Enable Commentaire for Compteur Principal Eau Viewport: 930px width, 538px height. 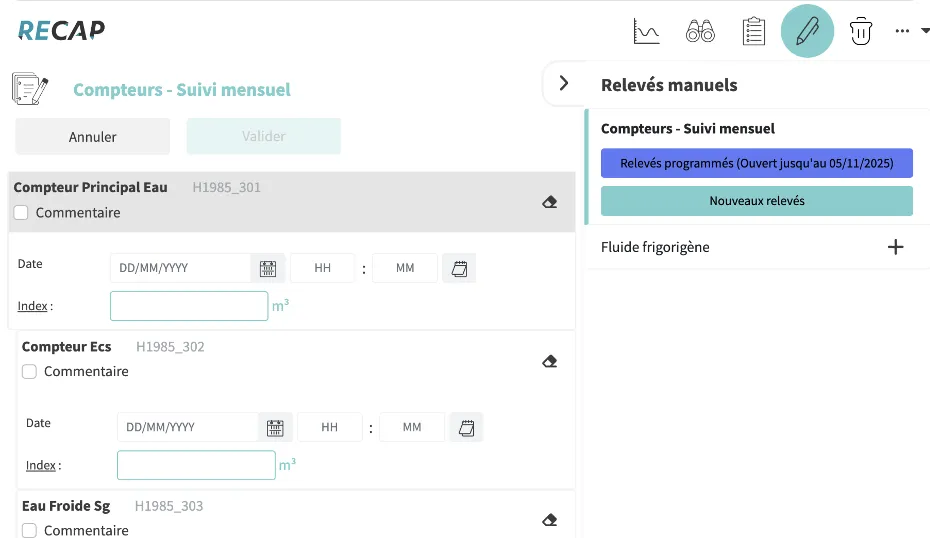(22, 213)
